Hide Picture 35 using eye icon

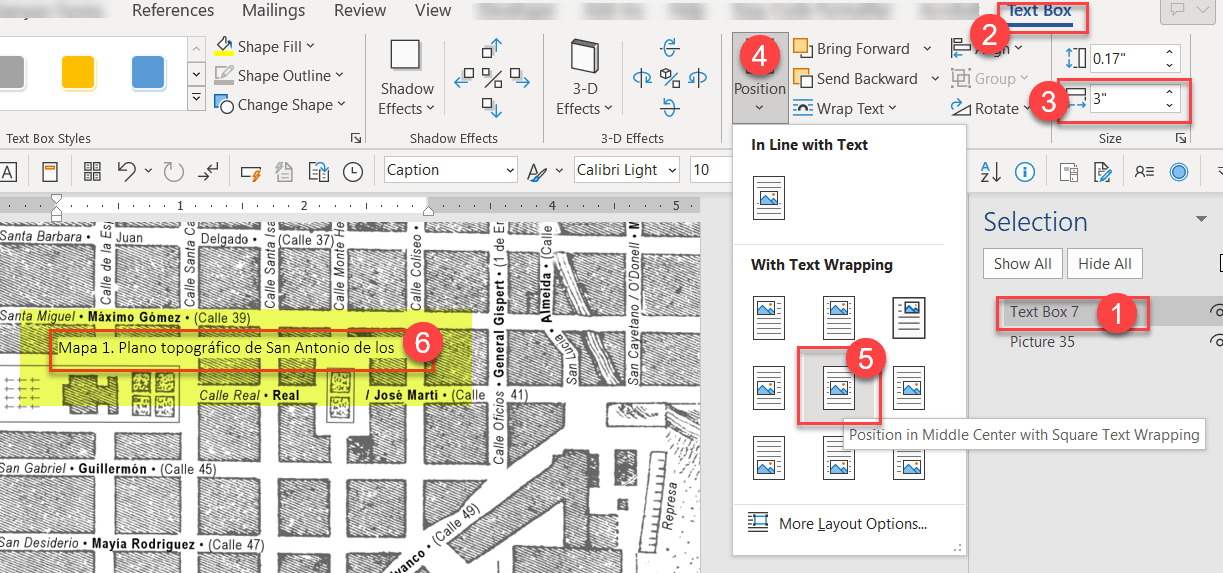pyautogui.click(x=1216, y=341)
